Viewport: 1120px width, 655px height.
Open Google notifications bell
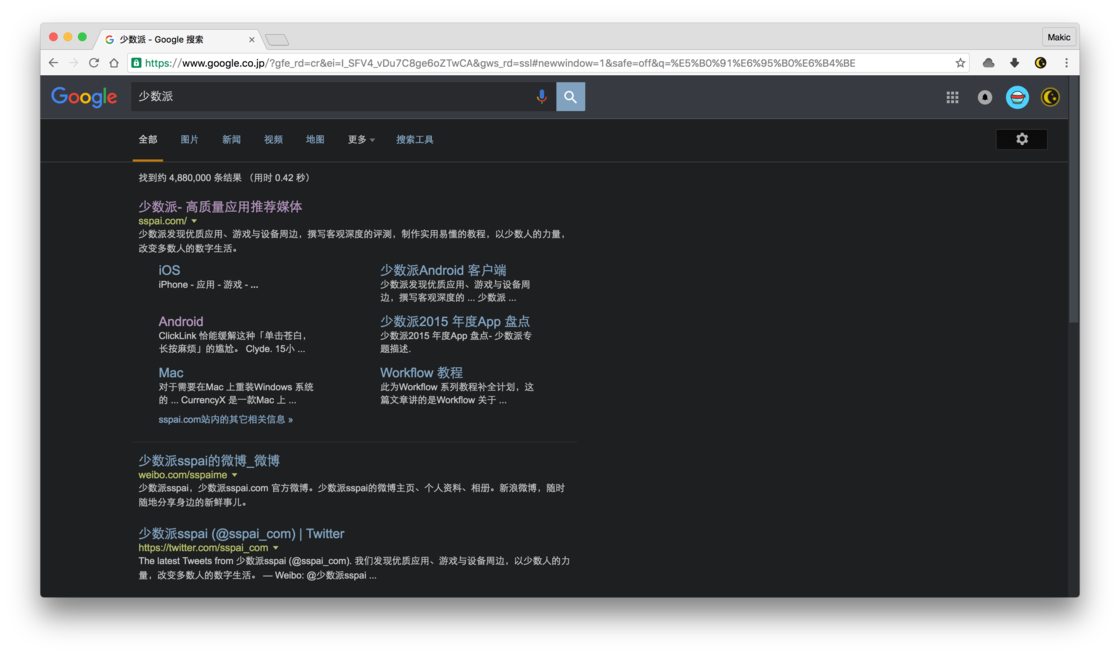pos(985,97)
